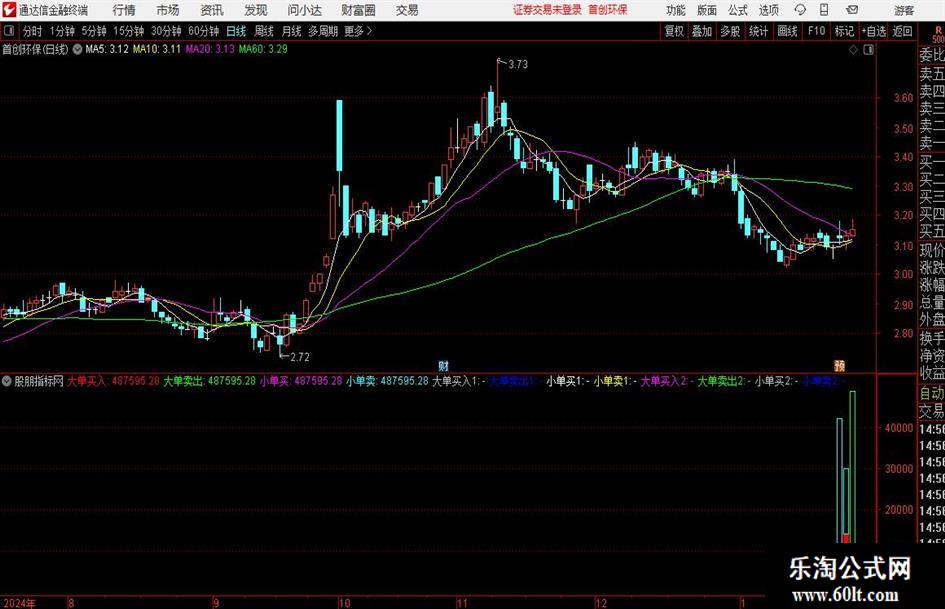Open the 发现 menu
945x609 pixels.
pyautogui.click(x=256, y=10)
